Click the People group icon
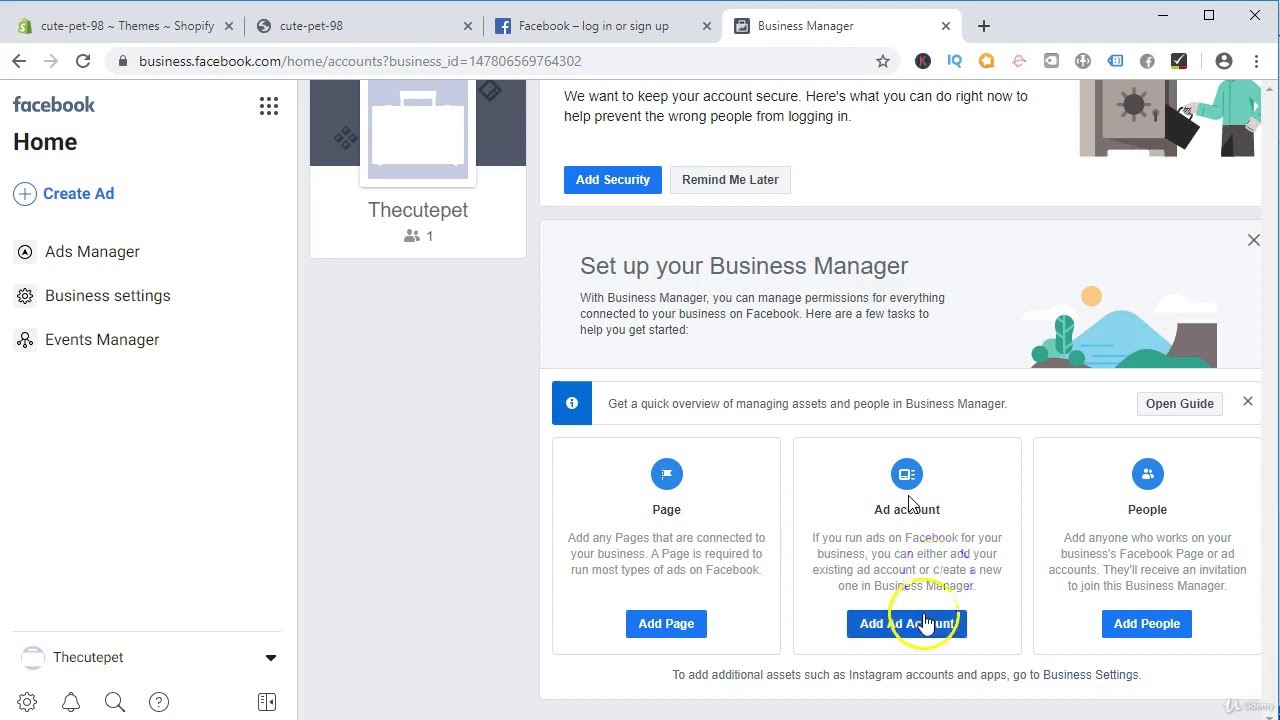Image resolution: width=1280 pixels, height=720 pixels. (1148, 474)
